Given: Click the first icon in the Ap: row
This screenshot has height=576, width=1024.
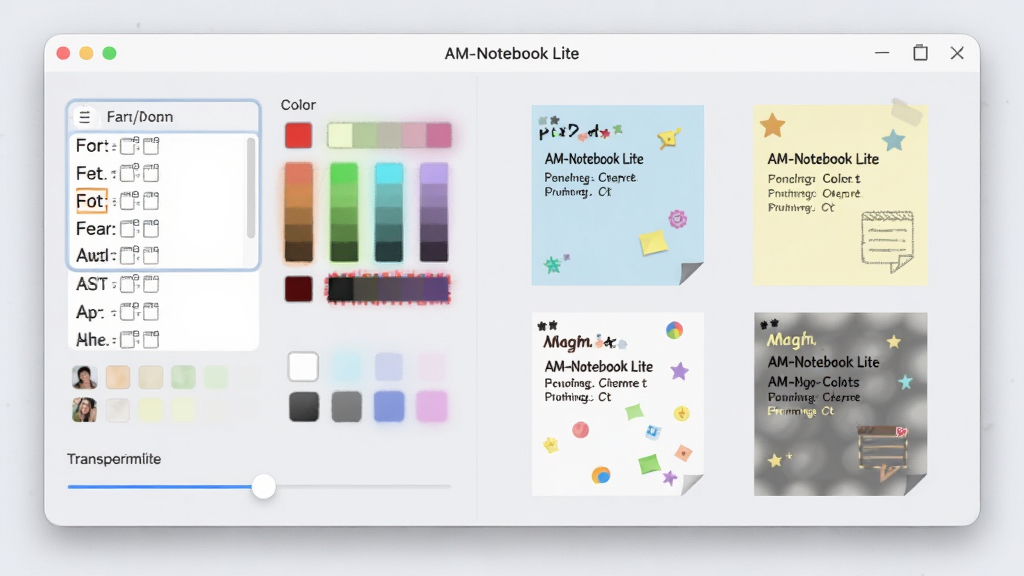Looking at the screenshot, I should click(x=129, y=312).
